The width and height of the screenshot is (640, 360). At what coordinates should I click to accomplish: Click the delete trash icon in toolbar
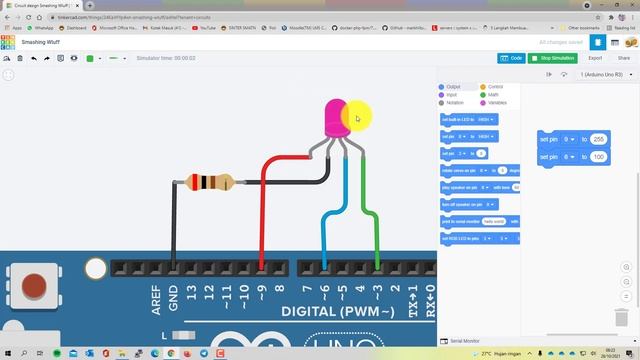(20, 58)
